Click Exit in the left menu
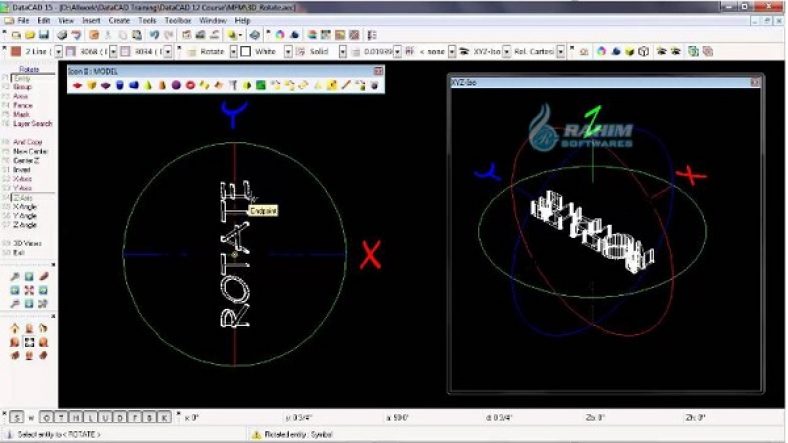The width and height of the screenshot is (788, 443). pos(18,252)
